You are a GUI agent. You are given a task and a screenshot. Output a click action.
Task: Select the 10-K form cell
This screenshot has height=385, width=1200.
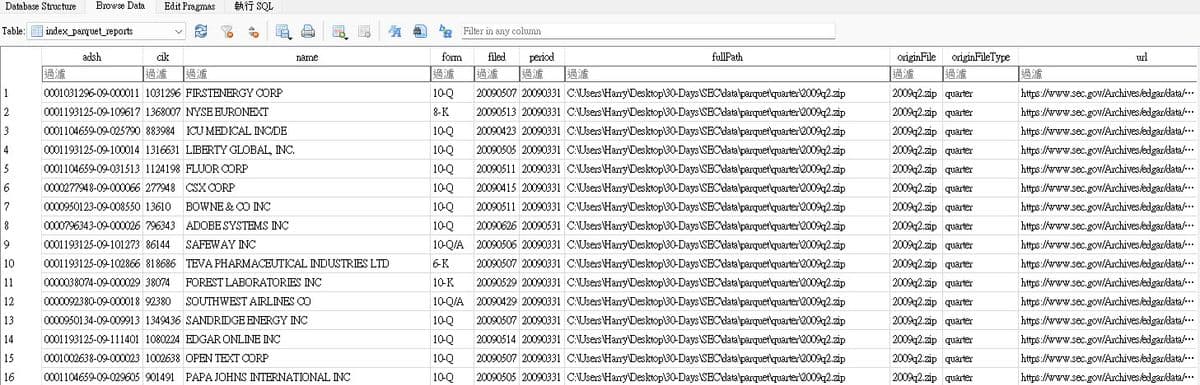click(x=451, y=282)
